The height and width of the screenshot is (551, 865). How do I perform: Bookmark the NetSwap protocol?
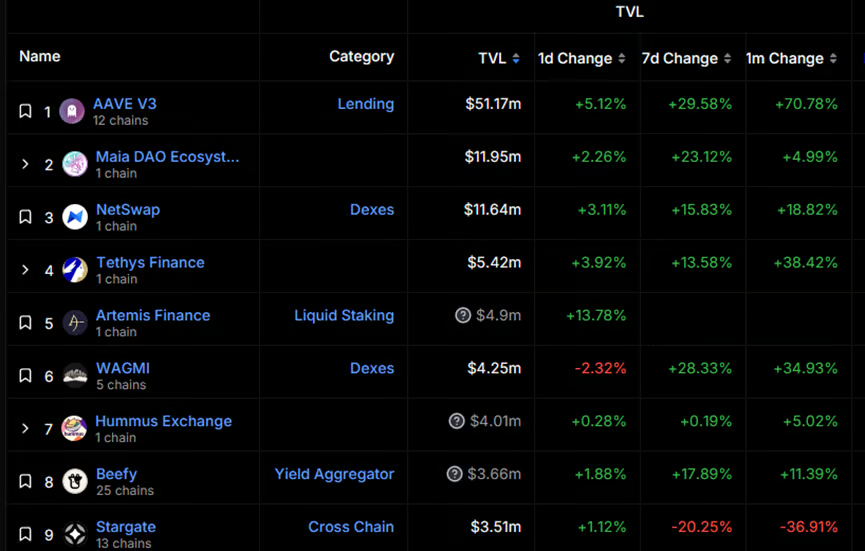point(26,217)
